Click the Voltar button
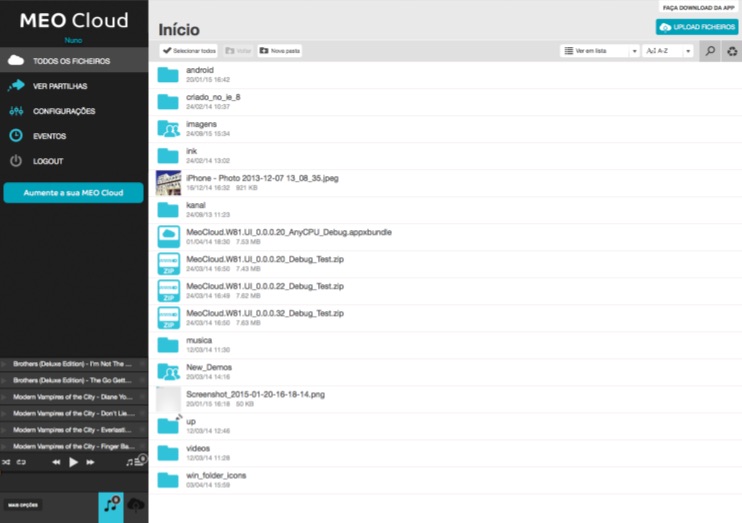The height and width of the screenshot is (523, 742). point(238,51)
